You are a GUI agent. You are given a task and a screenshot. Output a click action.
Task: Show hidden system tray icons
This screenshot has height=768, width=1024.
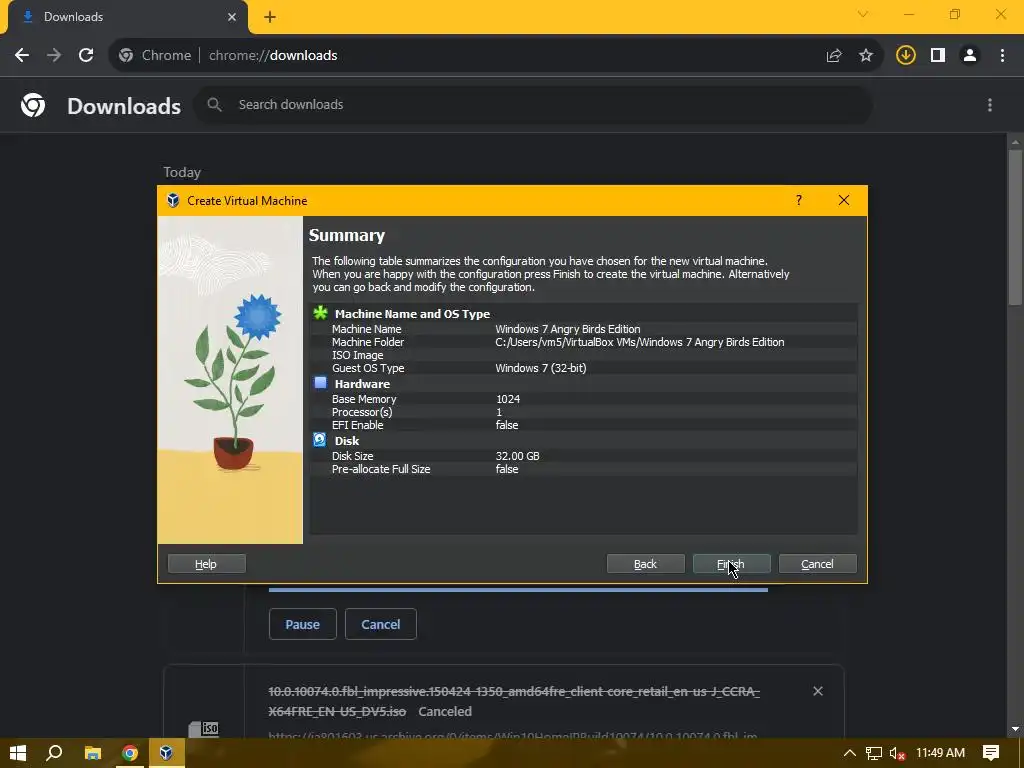click(849, 753)
